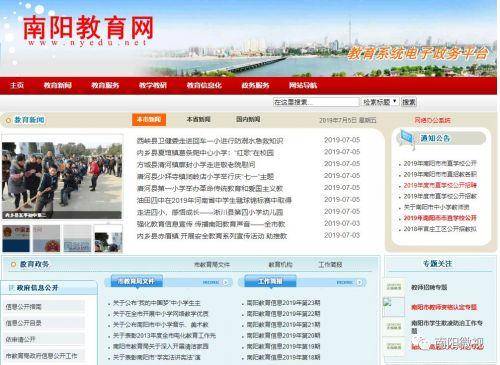Open the document starting 关于公布"我的中国梦"

[x=157, y=303]
